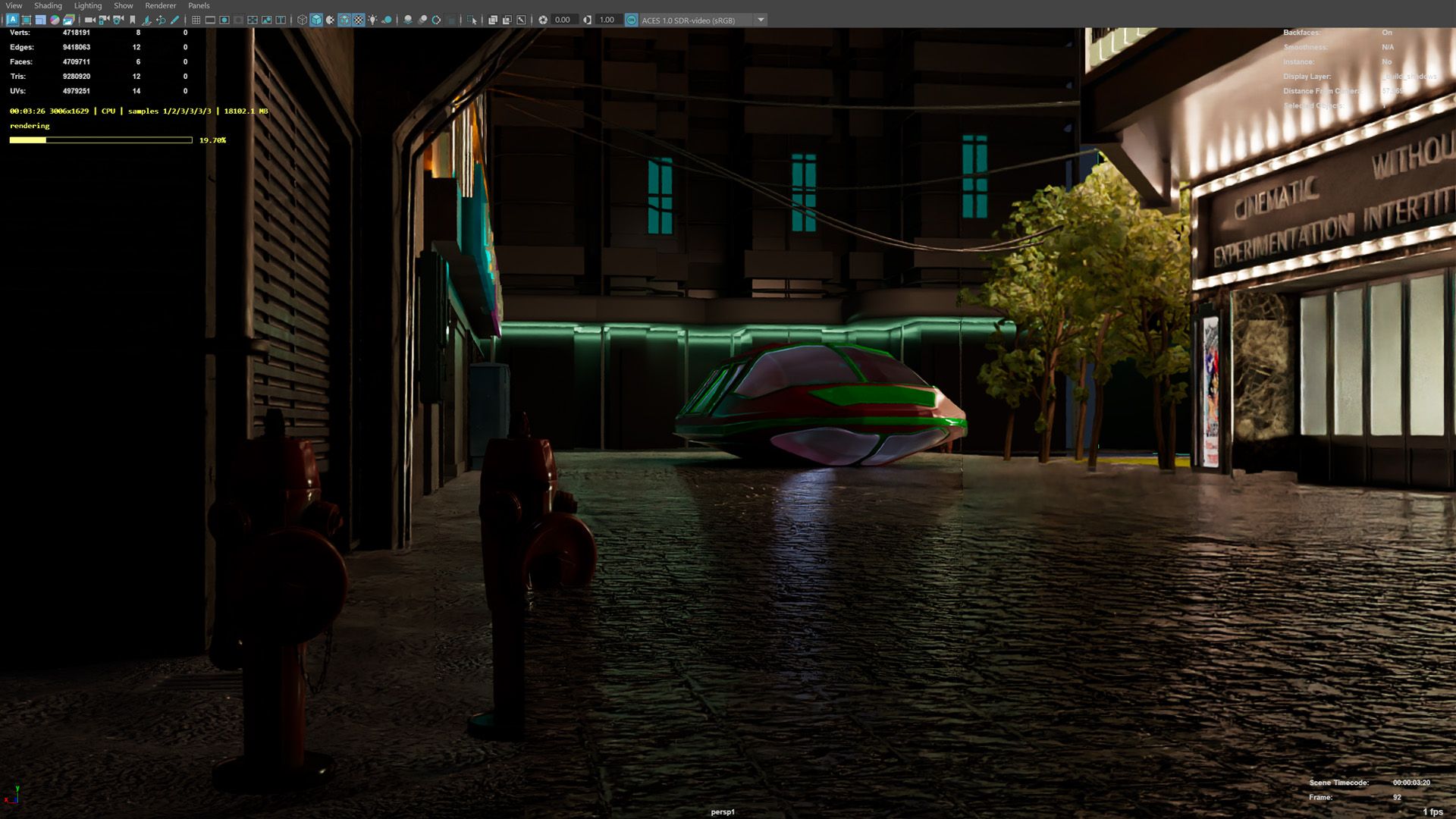
Task: Click the use all lights bulb icon
Action: tap(372, 20)
